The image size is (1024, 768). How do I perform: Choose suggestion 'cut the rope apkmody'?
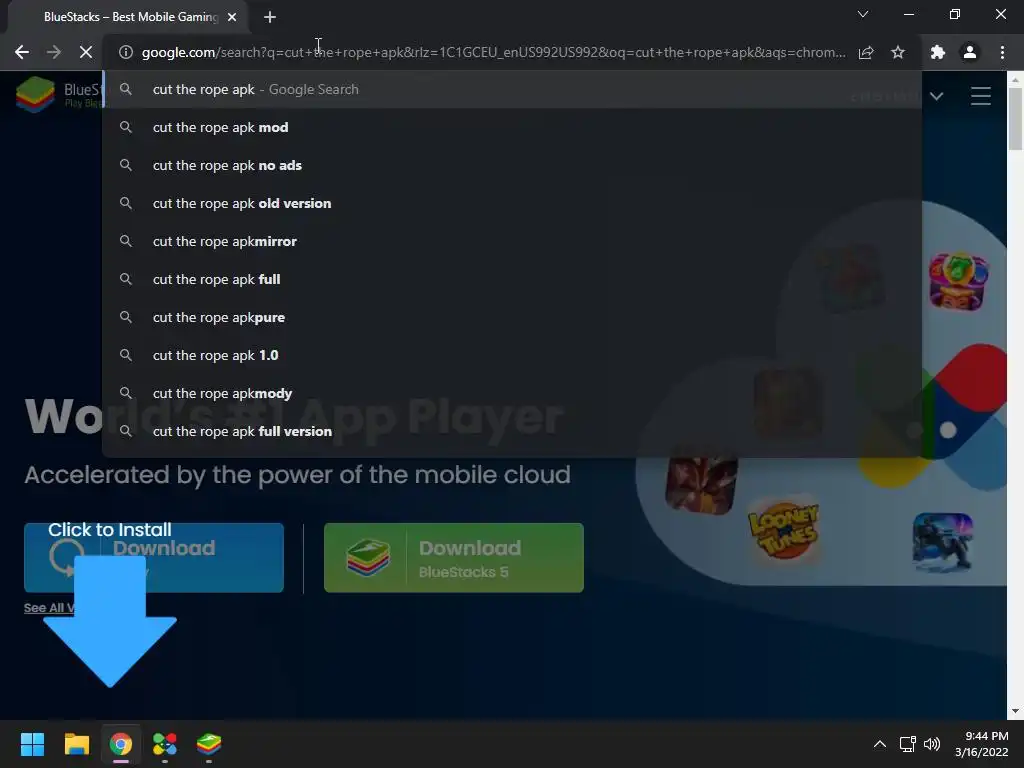[512, 393]
